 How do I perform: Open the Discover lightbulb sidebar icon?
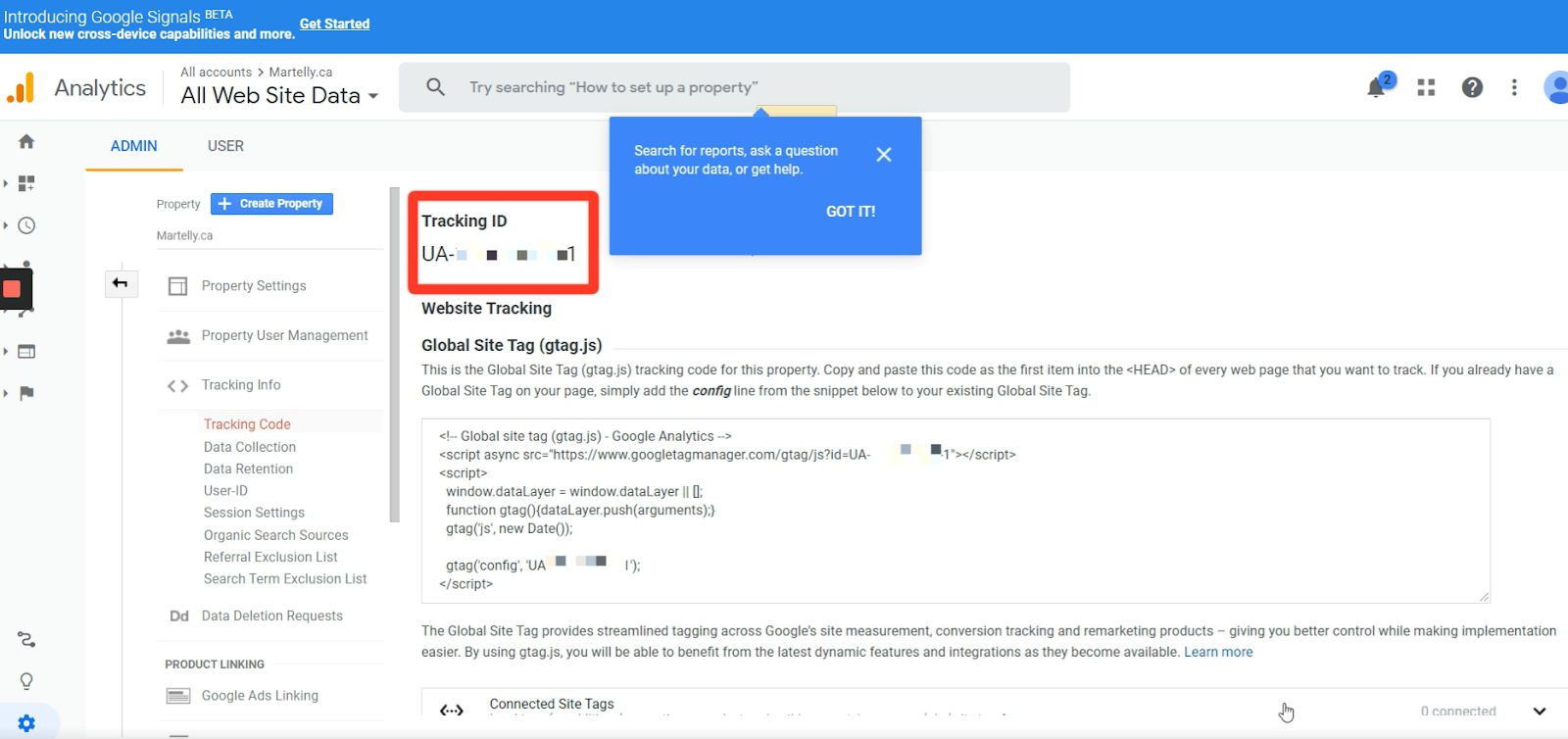coord(26,681)
